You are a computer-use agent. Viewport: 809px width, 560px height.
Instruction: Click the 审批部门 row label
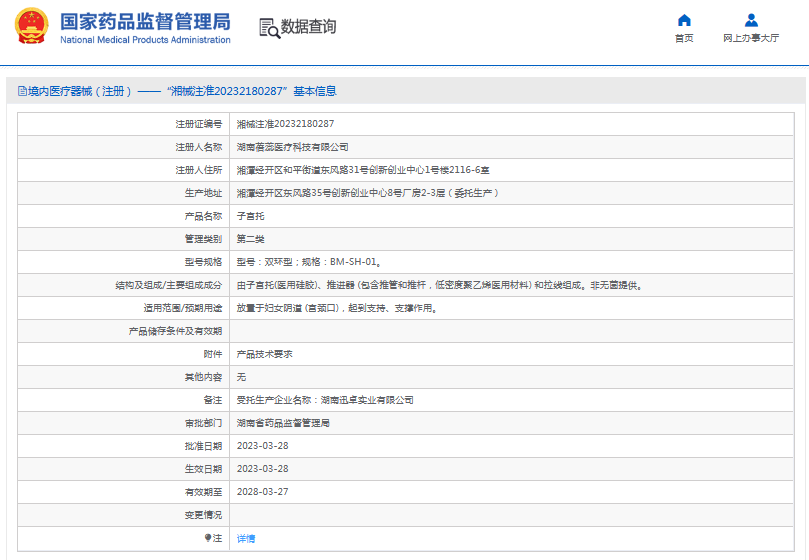(x=203, y=423)
